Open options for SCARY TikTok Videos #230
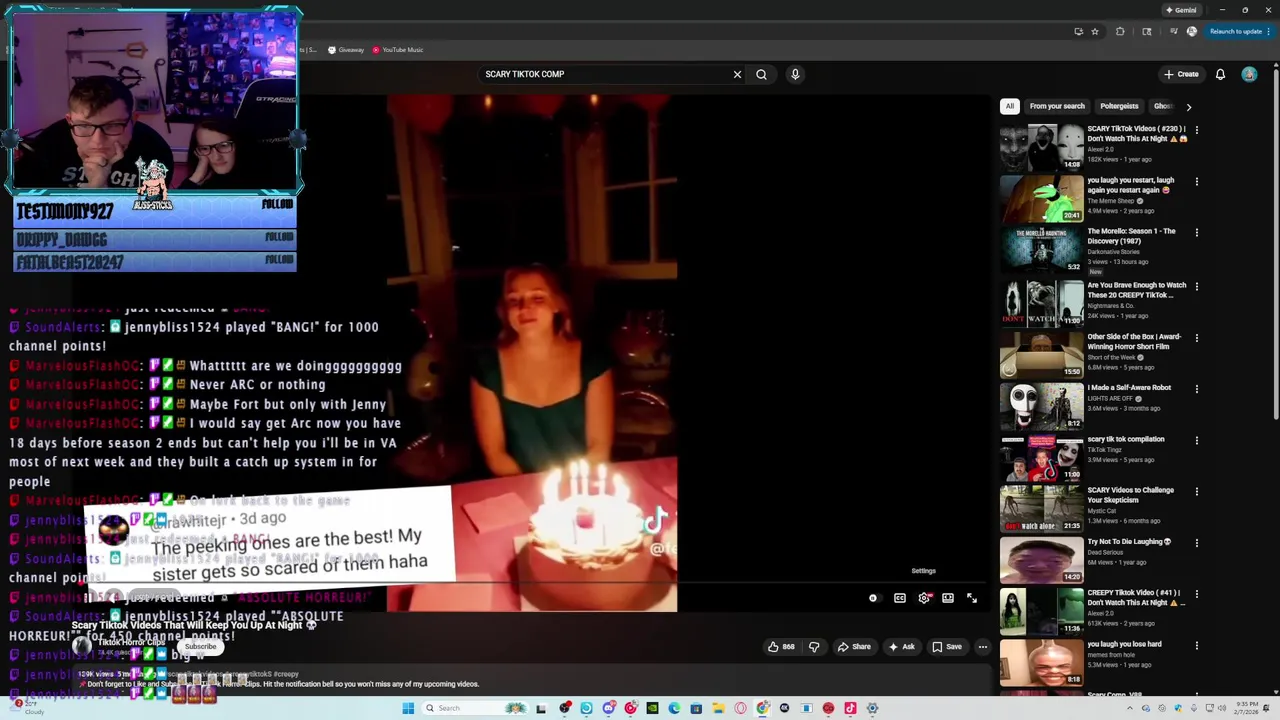The height and width of the screenshot is (720, 1280). 1196,130
